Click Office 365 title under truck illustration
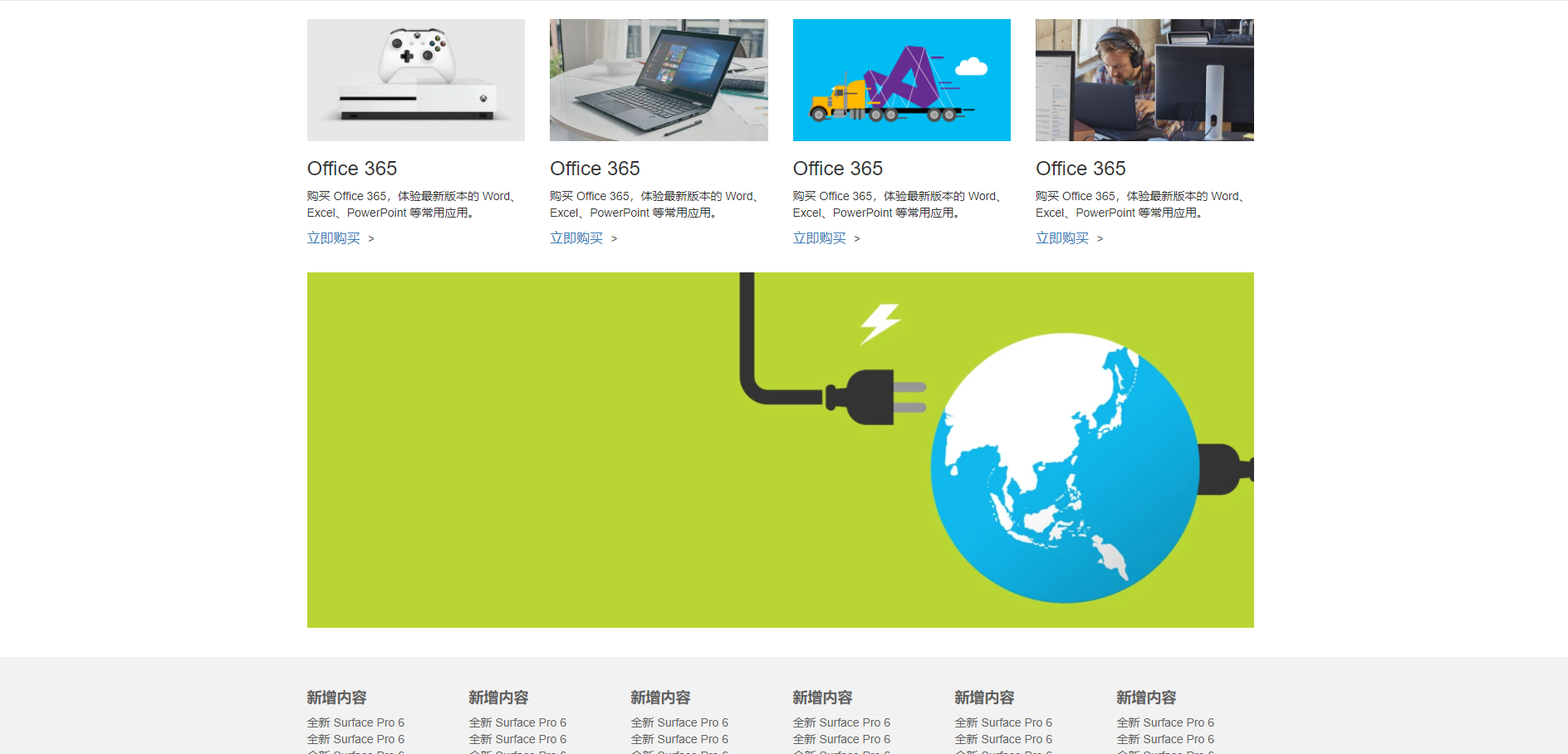 [838, 169]
